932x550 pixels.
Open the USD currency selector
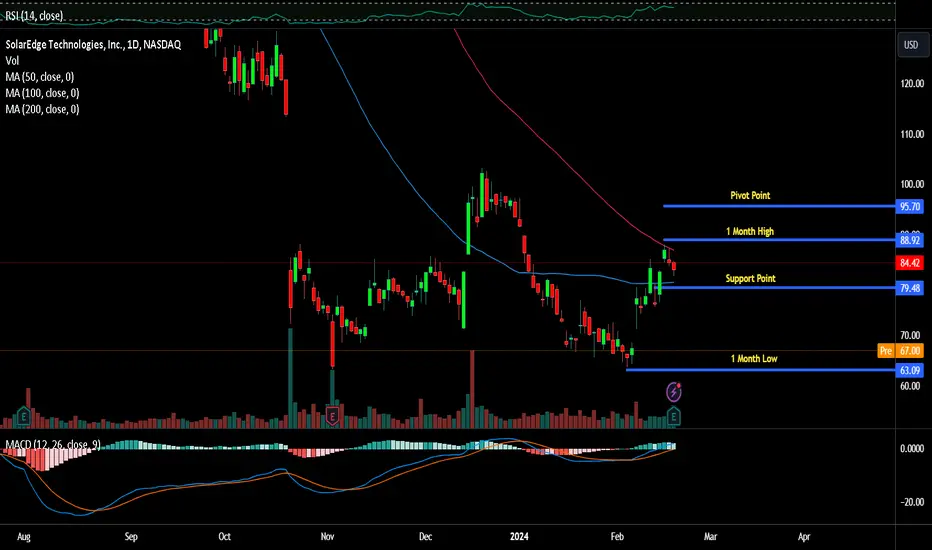(911, 45)
